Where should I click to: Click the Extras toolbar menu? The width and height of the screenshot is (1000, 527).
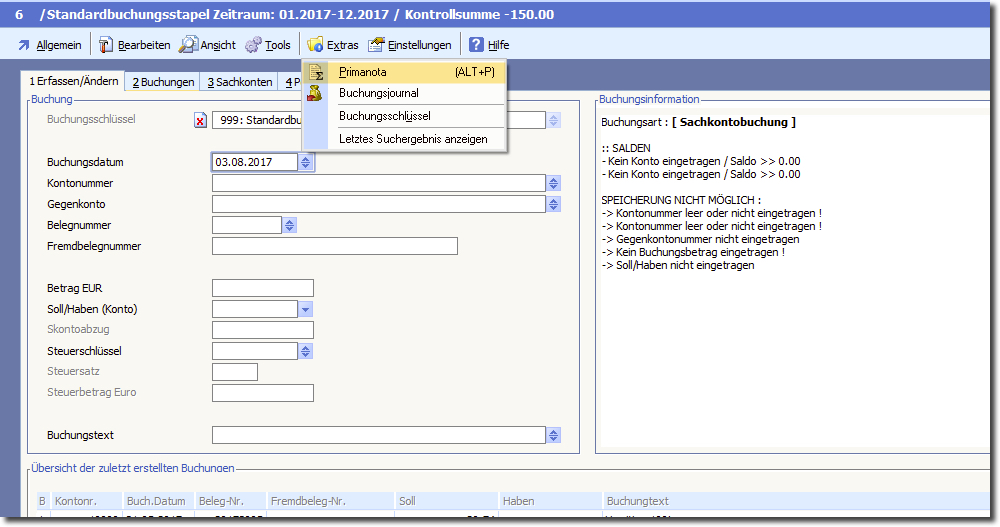click(x=333, y=45)
